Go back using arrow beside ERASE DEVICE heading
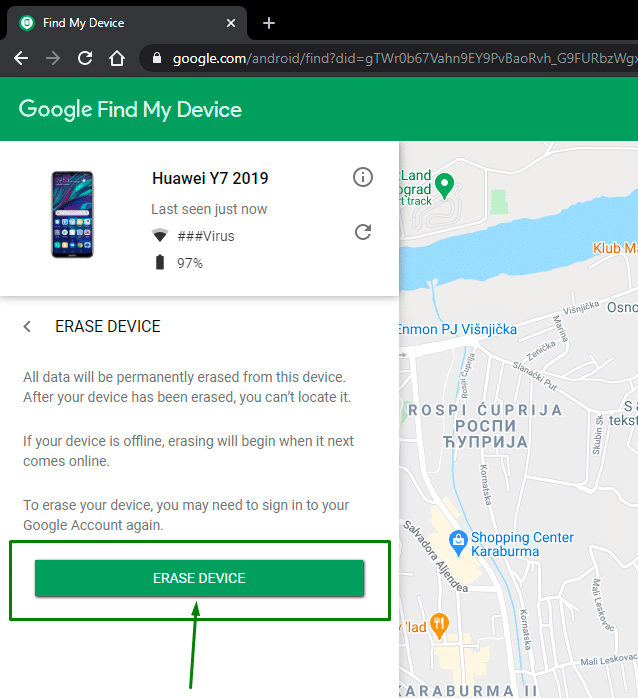The width and height of the screenshot is (638, 698). click(27, 326)
